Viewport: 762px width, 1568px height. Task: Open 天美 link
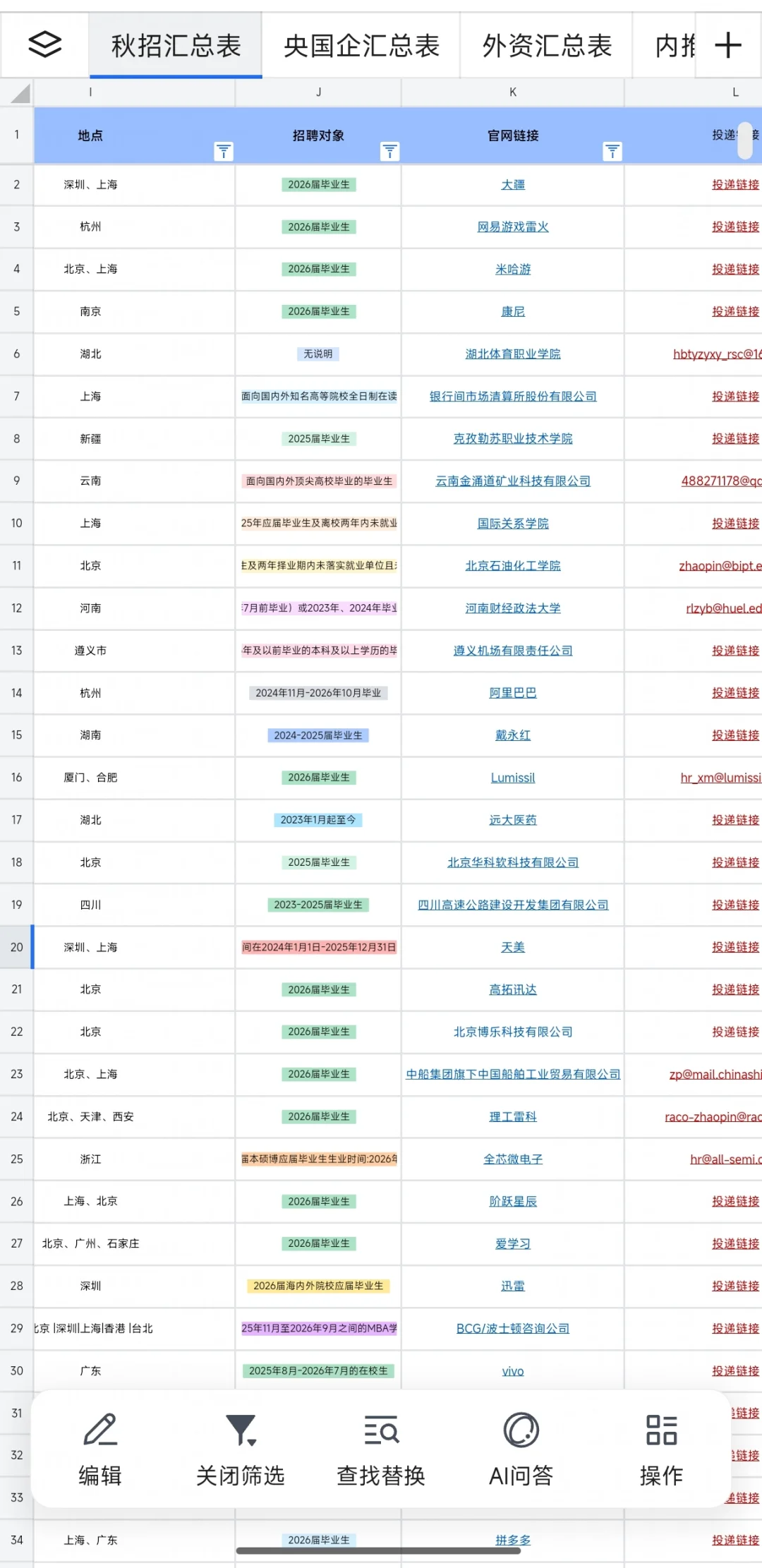point(513,947)
